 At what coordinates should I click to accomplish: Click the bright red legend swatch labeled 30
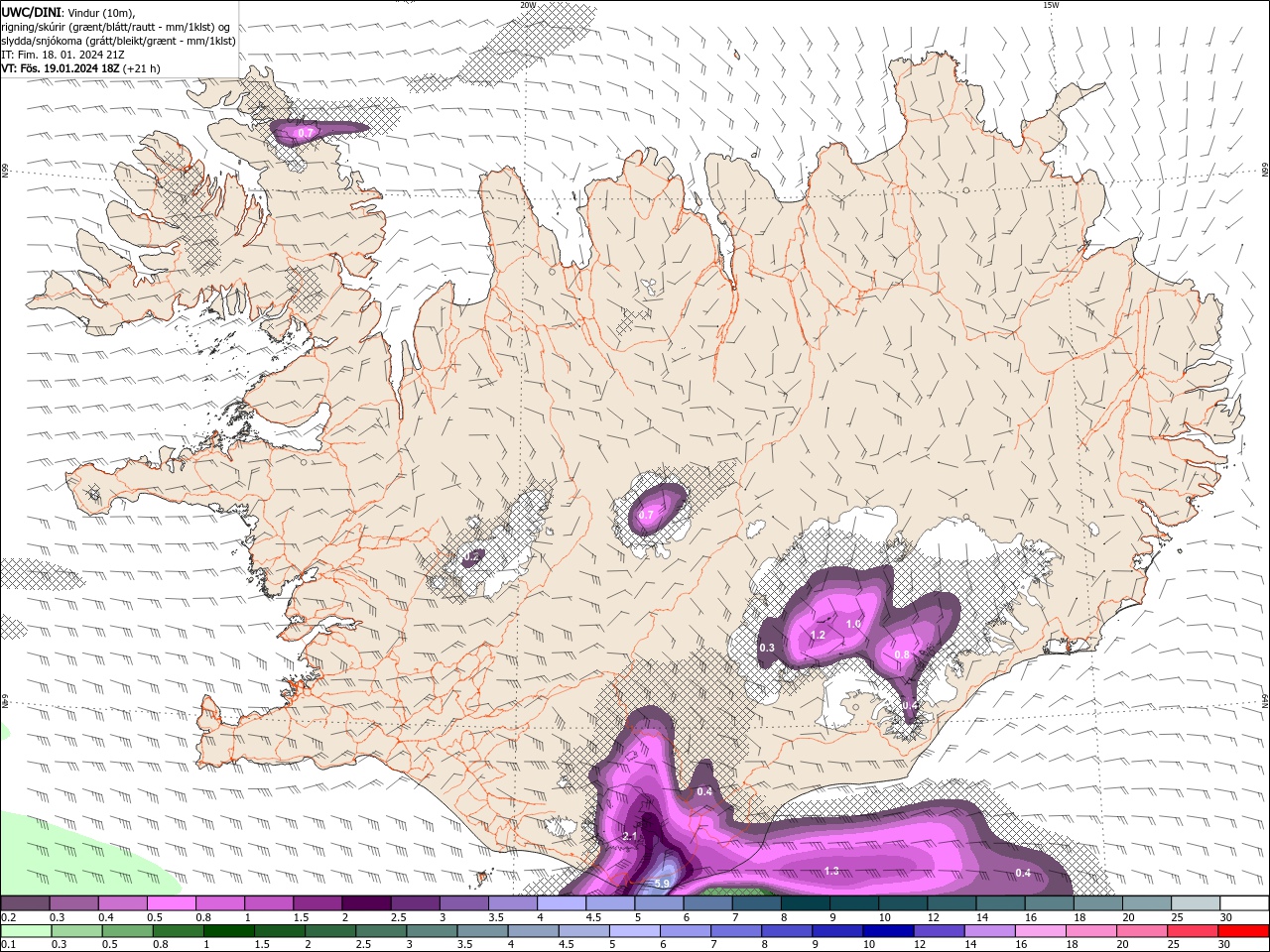pyautogui.click(x=1244, y=931)
